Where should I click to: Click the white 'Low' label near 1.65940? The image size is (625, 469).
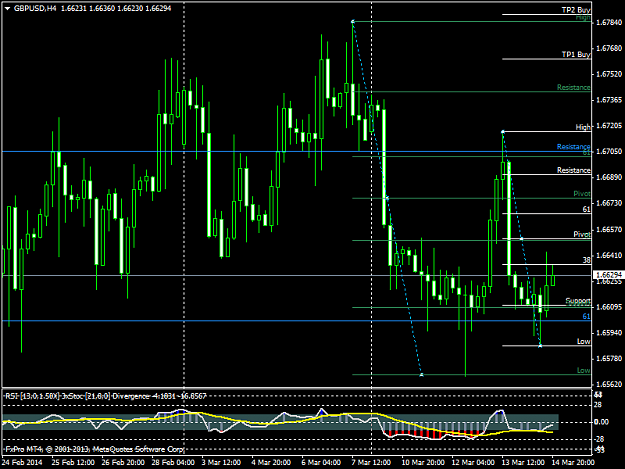(584, 341)
